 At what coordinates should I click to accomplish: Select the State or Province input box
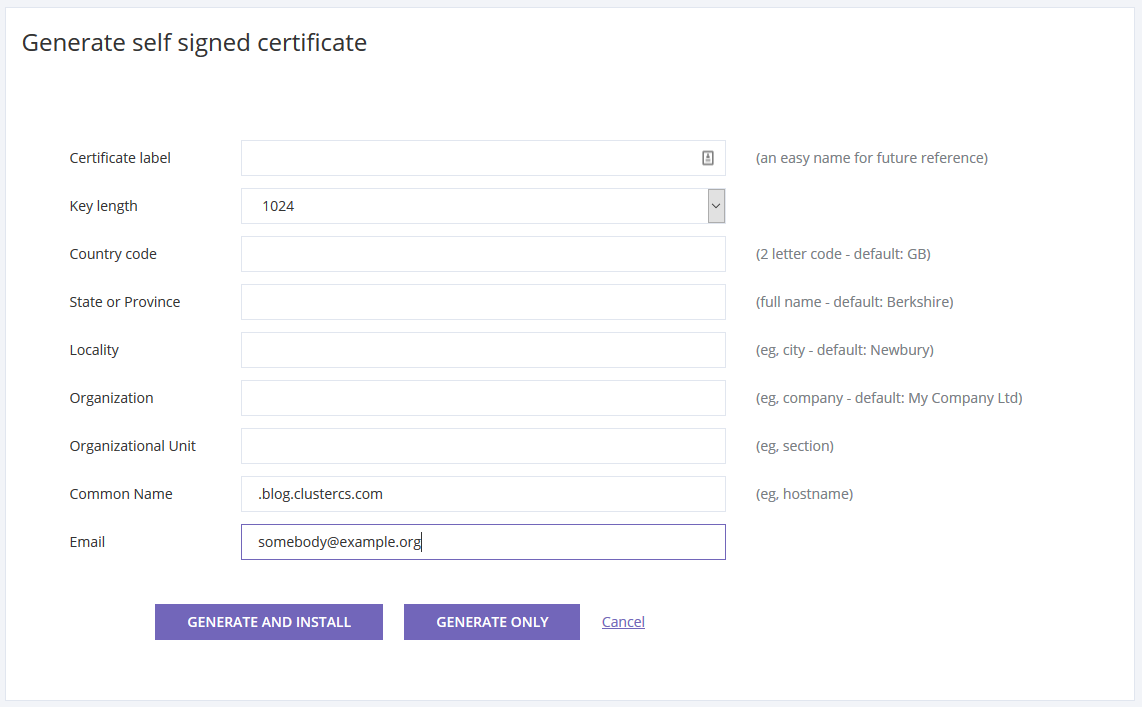coord(483,302)
